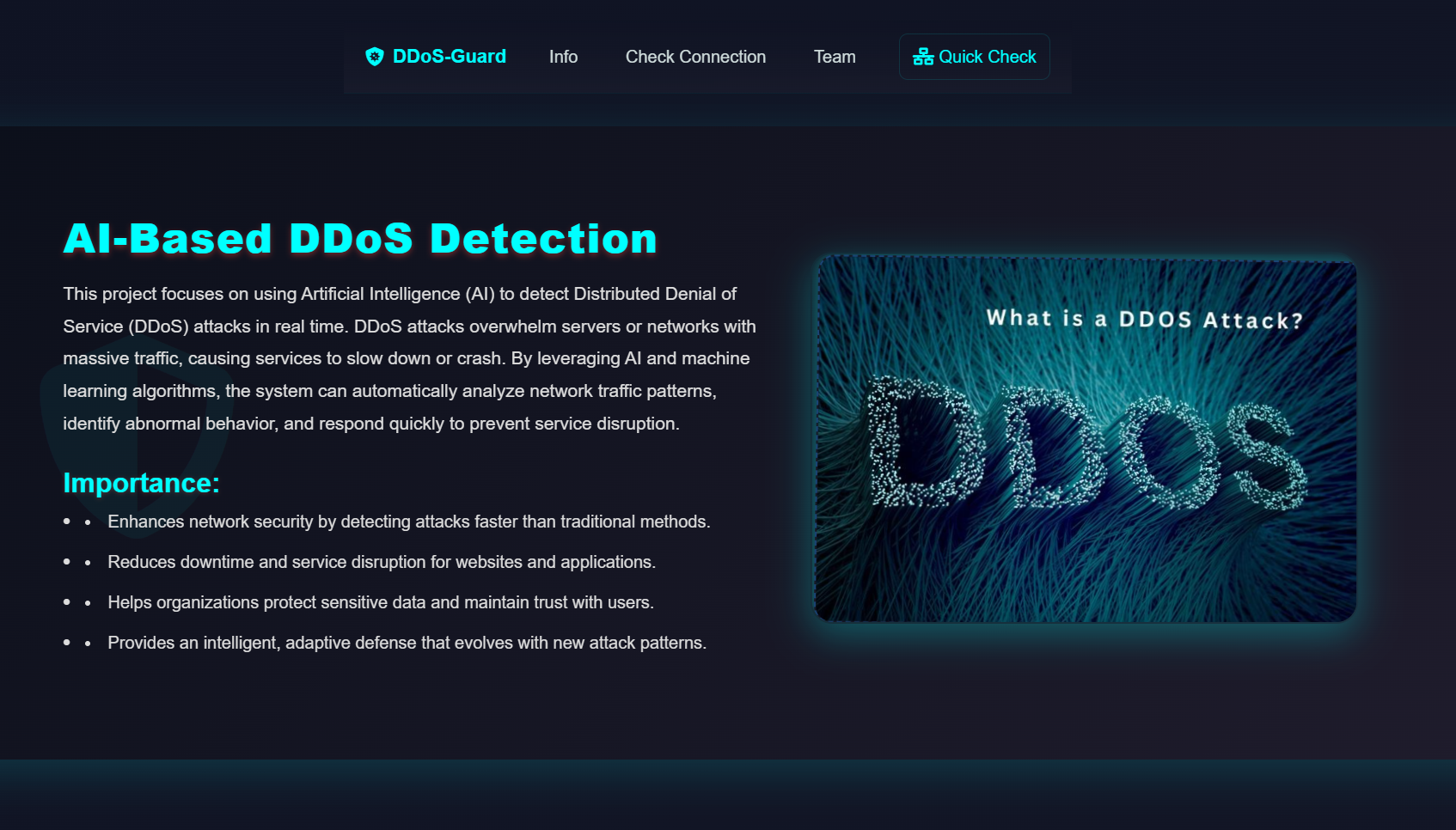This screenshot has width=1456, height=830.
Task: Click bullet 'Reduces downtime and service disruption'
Action: pyautogui.click(x=382, y=562)
